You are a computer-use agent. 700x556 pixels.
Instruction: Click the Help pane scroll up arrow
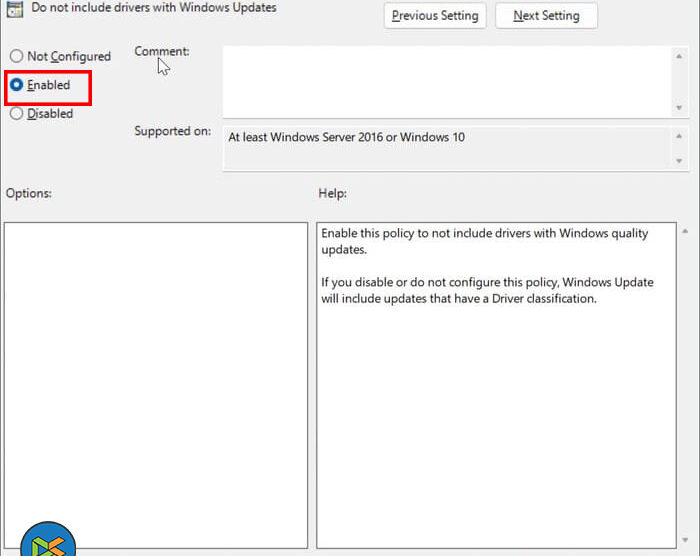685,231
